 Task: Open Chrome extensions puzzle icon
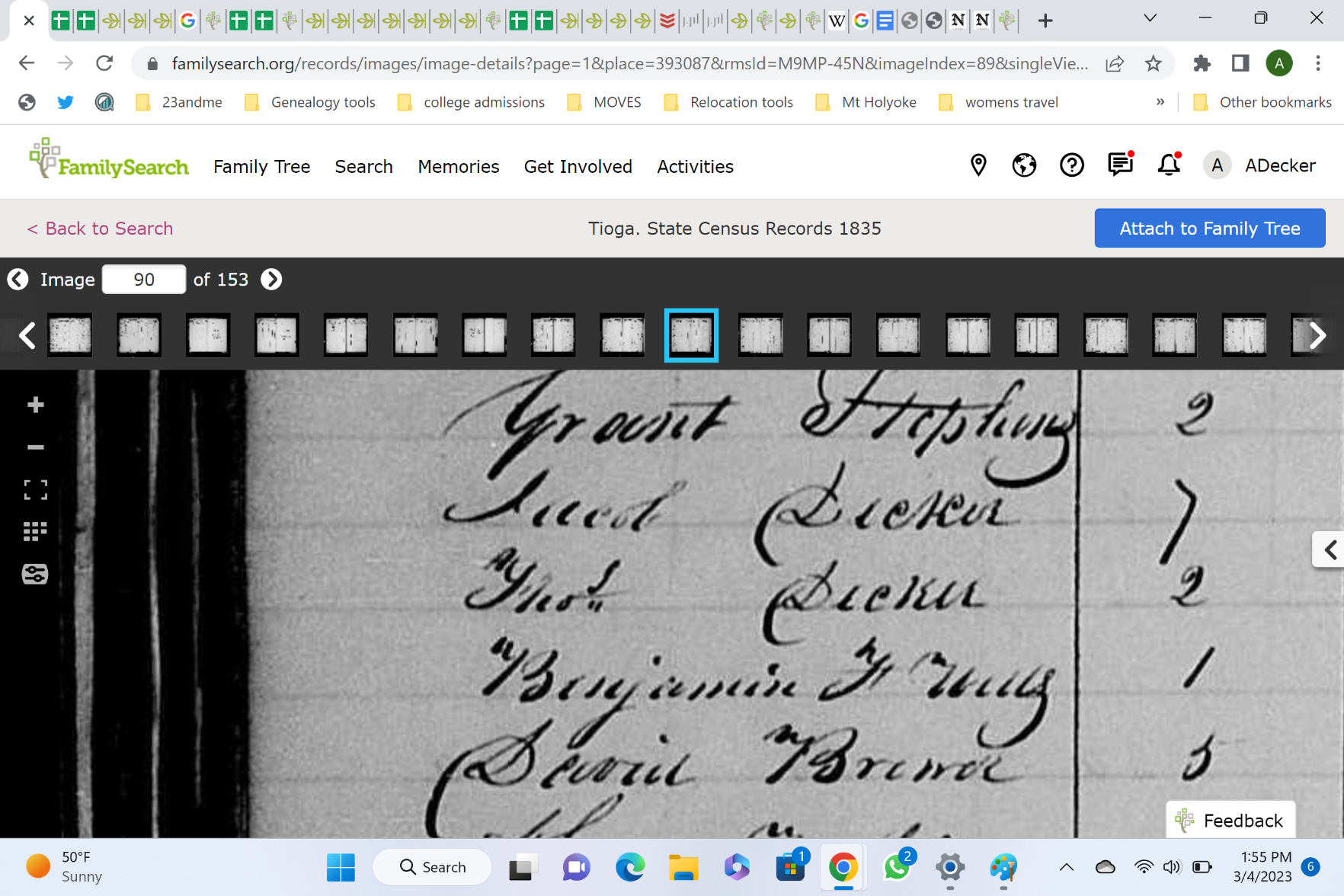click(x=1202, y=63)
